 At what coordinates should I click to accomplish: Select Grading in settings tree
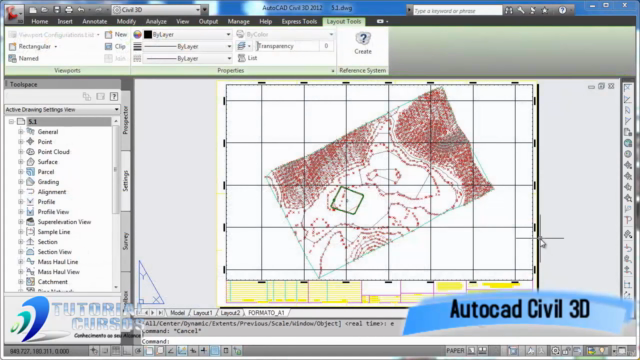click(48, 182)
